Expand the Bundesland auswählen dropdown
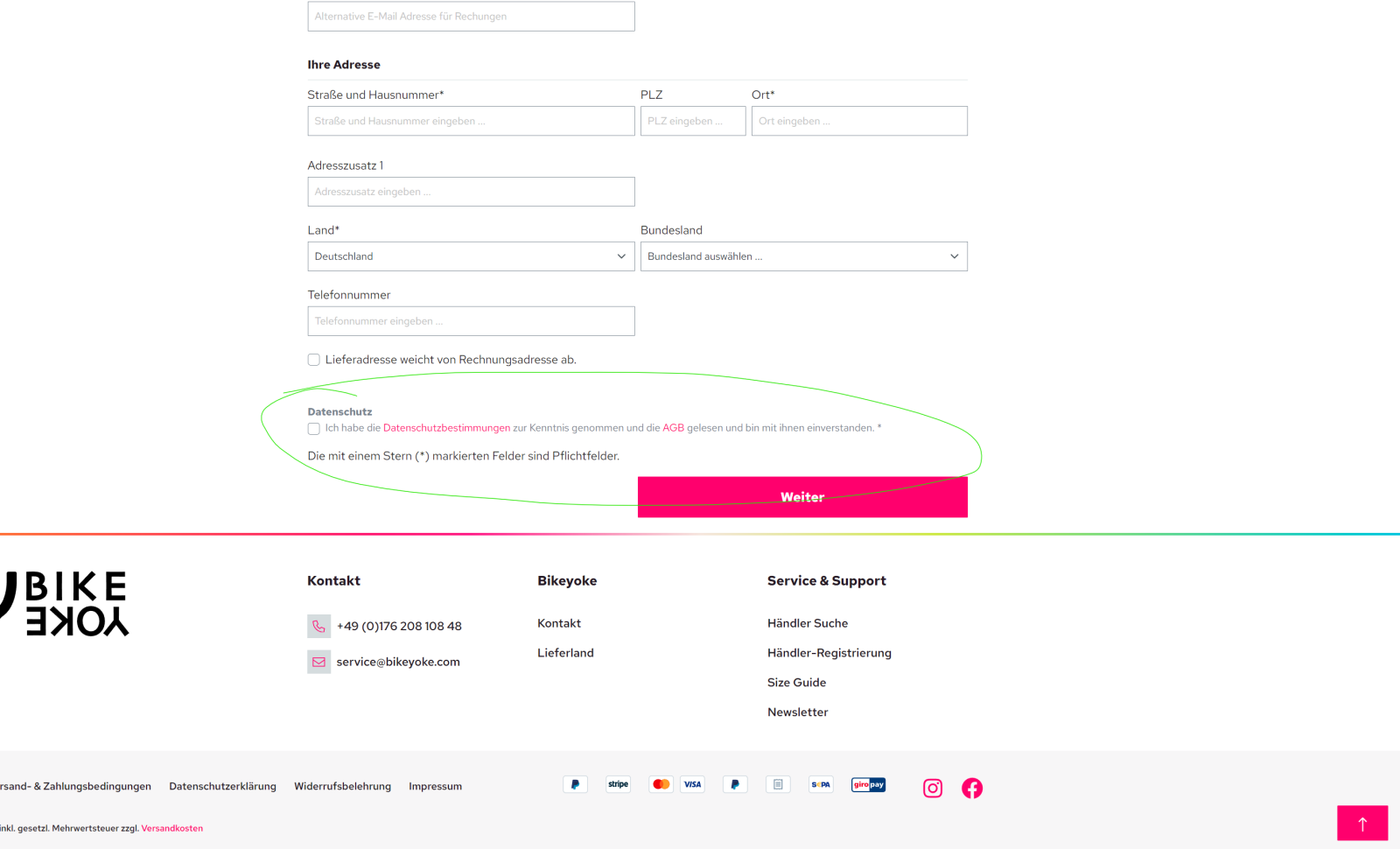The height and width of the screenshot is (849, 1400). (803, 256)
